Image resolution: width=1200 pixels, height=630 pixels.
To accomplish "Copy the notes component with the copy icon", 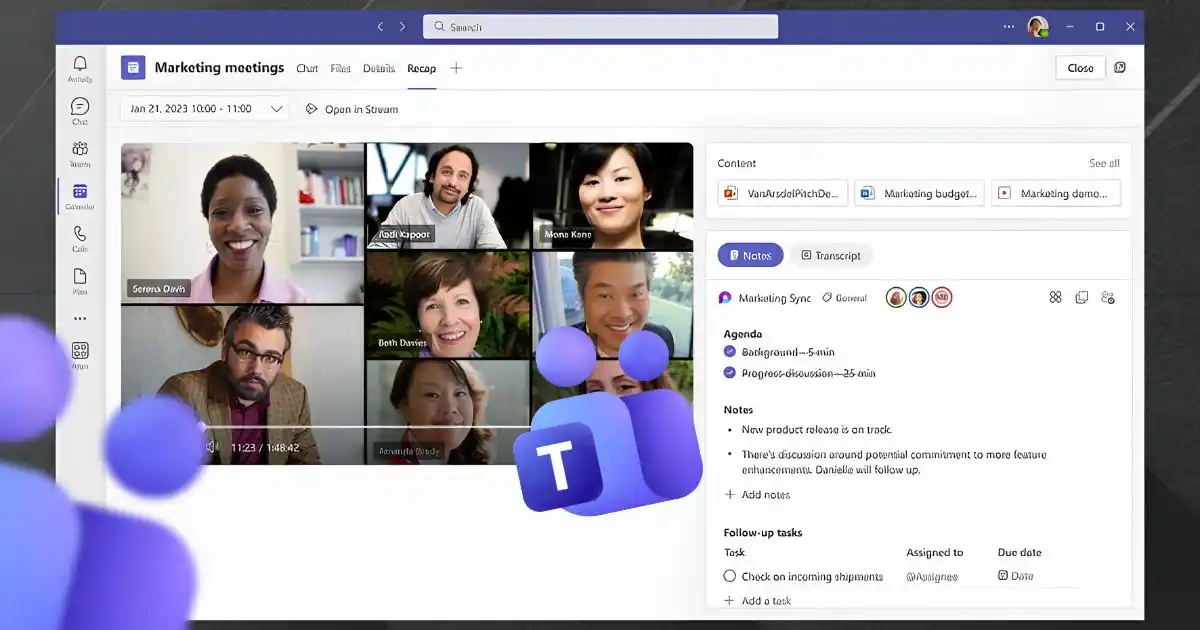I will [x=1081, y=298].
